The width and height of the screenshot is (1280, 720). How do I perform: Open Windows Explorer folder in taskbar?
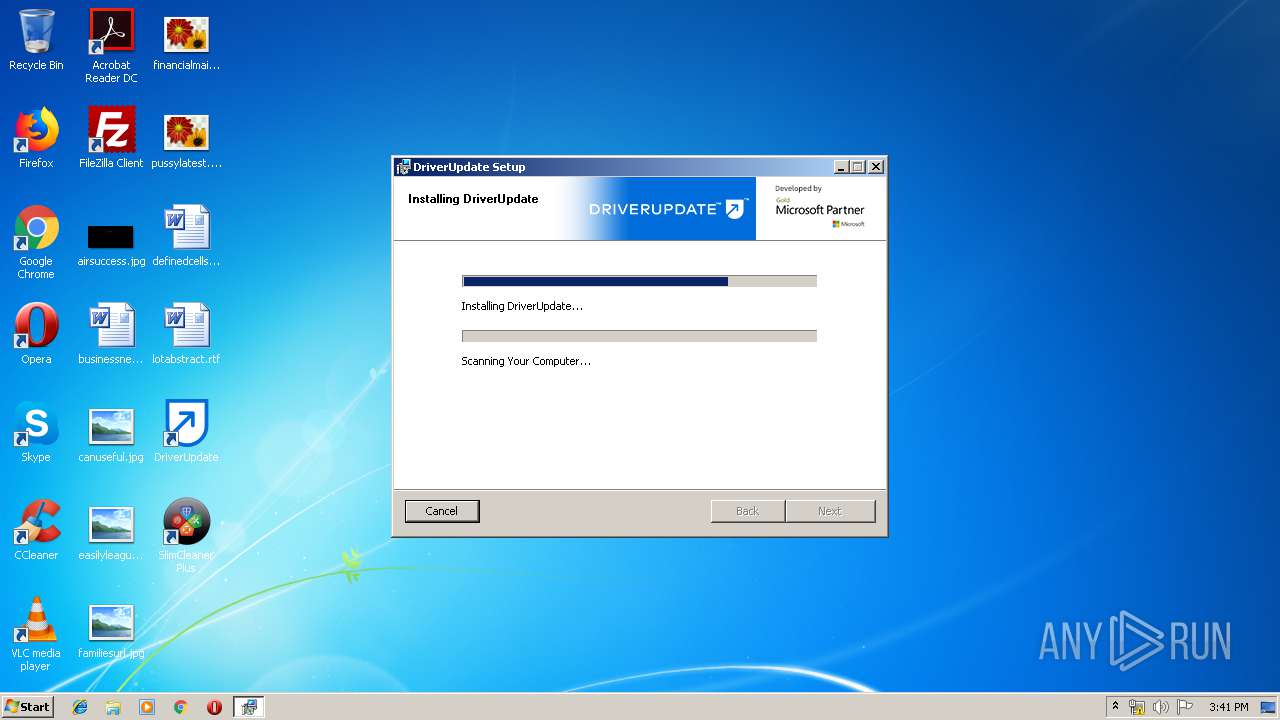coord(113,707)
